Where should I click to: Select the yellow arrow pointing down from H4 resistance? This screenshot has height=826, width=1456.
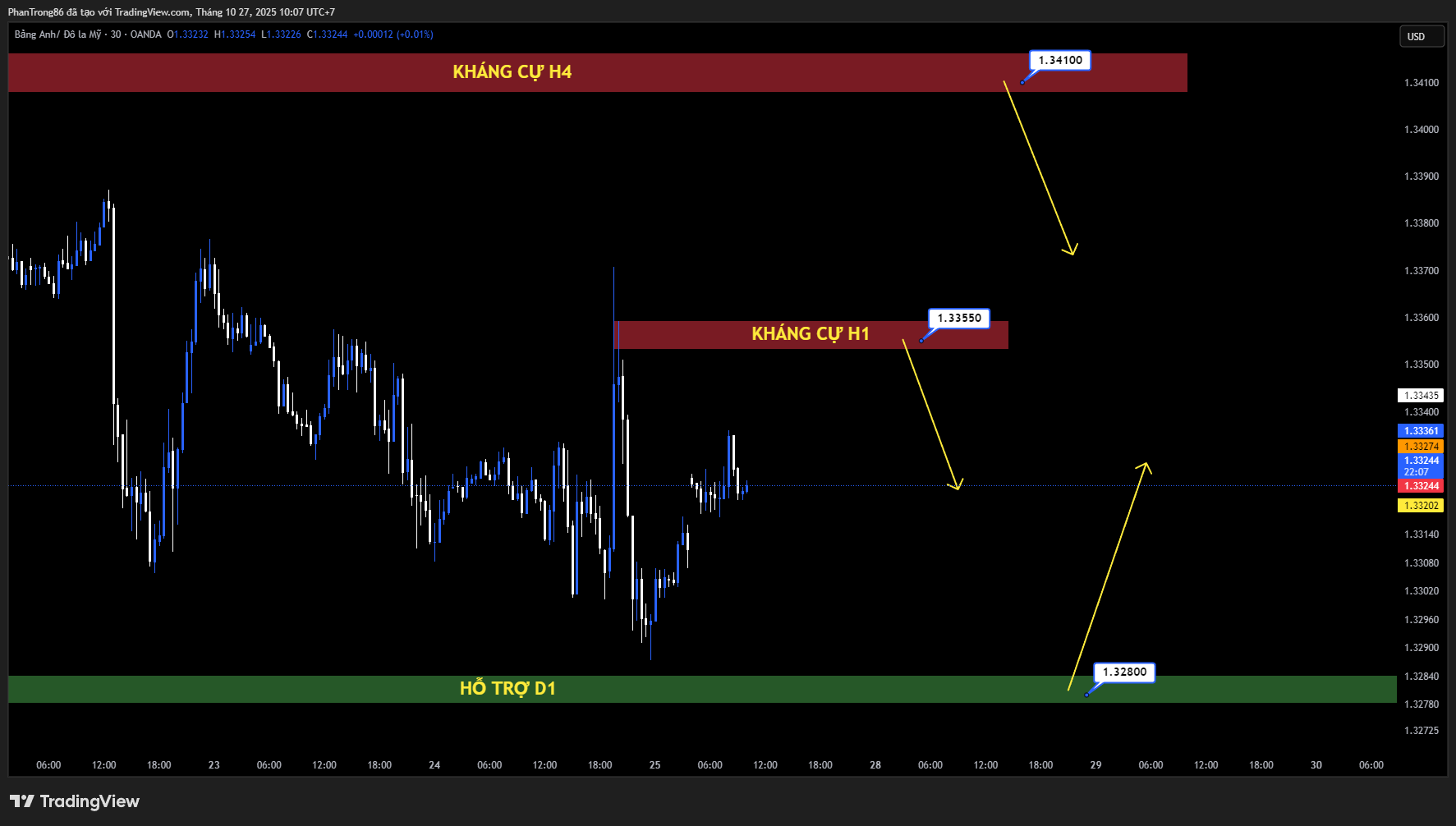click(x=1039, y=167)
